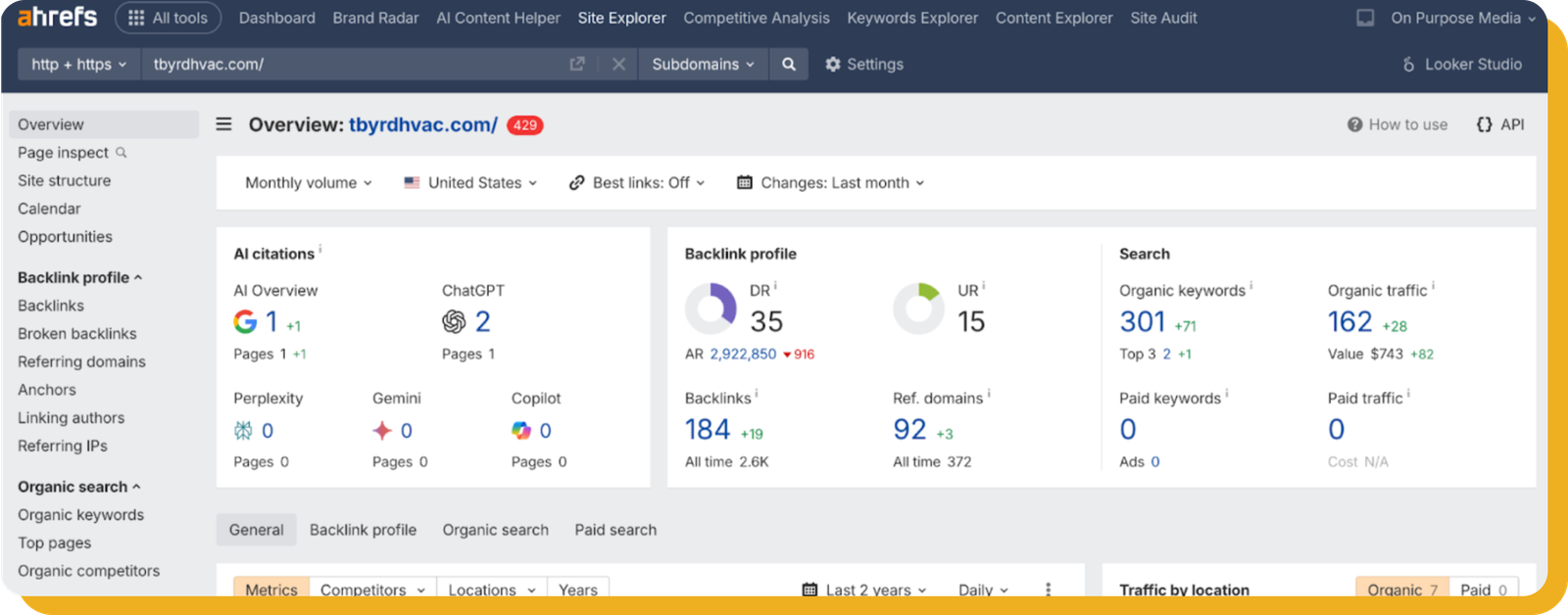Switch traffic location to Organic
Image resolution: width=1568 pixels, height=615 pixels.
(1400, 590)
